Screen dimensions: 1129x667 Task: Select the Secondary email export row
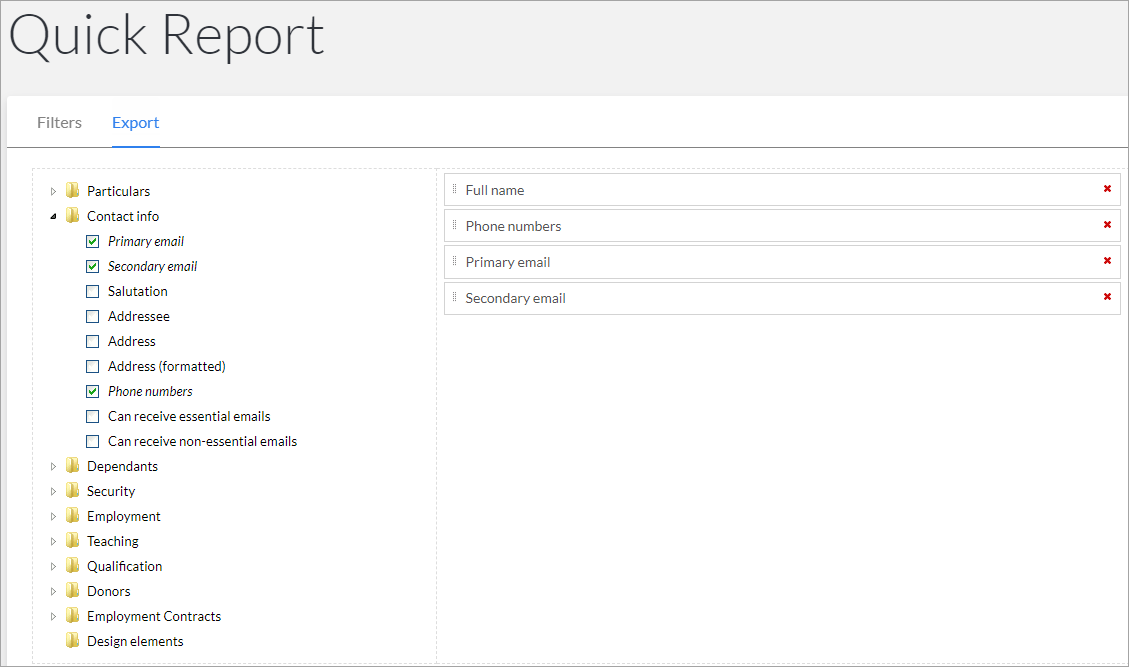tap(782, 297)
